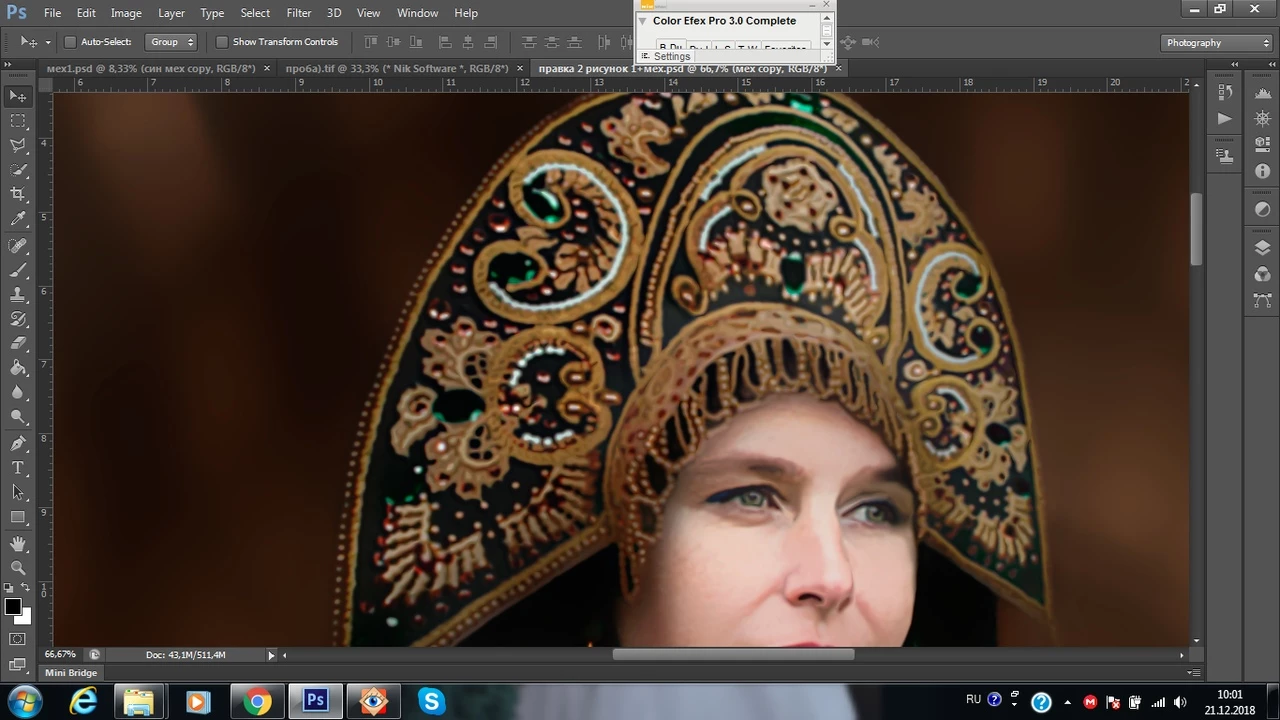This screenshot has width=1280, height=720.
Task: Enable the Auto-Select checkbox
Action: (x=70, y=42)
